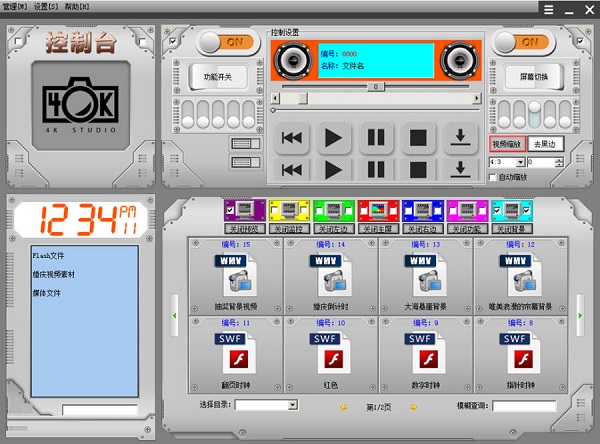Toggle the left ON switch

(228, 42)
